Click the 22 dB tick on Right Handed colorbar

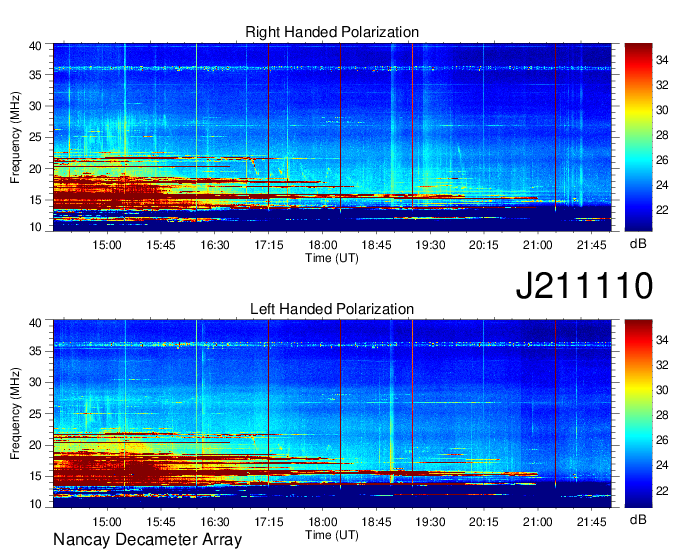(x=662, y=210)
